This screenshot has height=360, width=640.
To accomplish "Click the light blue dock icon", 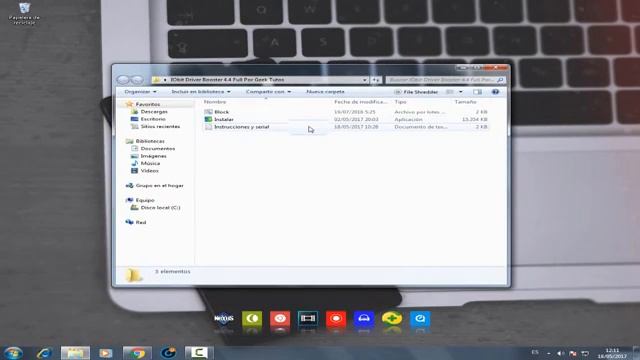I will [420, 318].
